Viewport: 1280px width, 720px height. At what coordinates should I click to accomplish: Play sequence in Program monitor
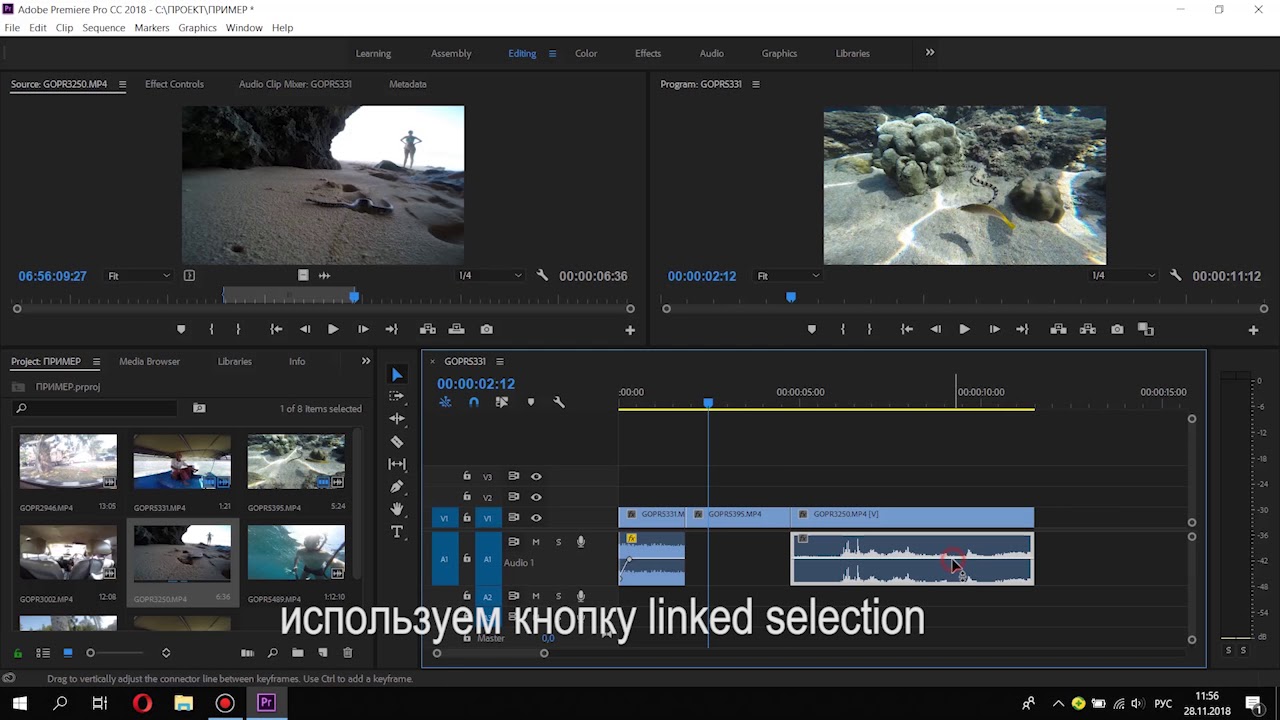click(964, 329)
